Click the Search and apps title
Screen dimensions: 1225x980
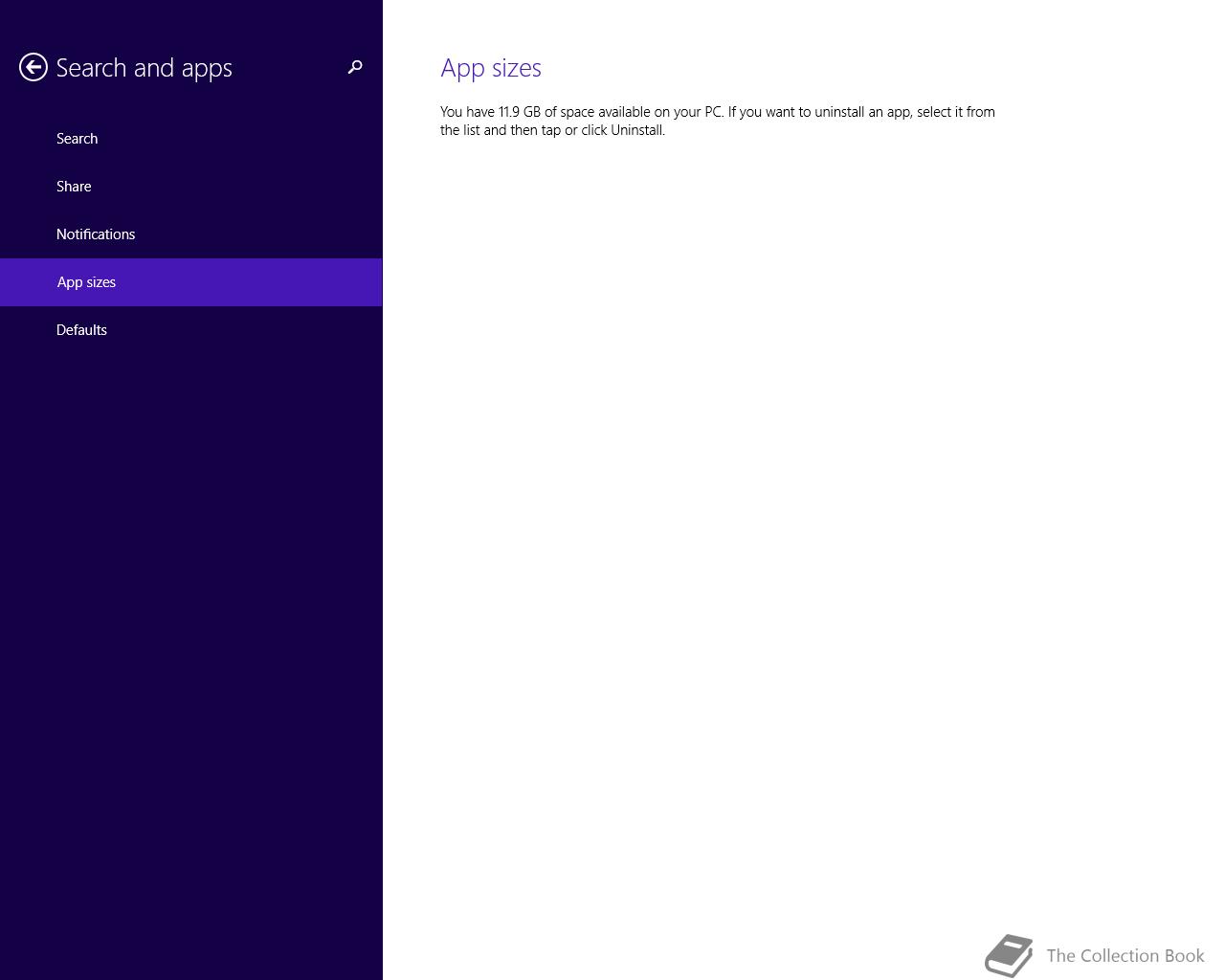click(145, 68)
